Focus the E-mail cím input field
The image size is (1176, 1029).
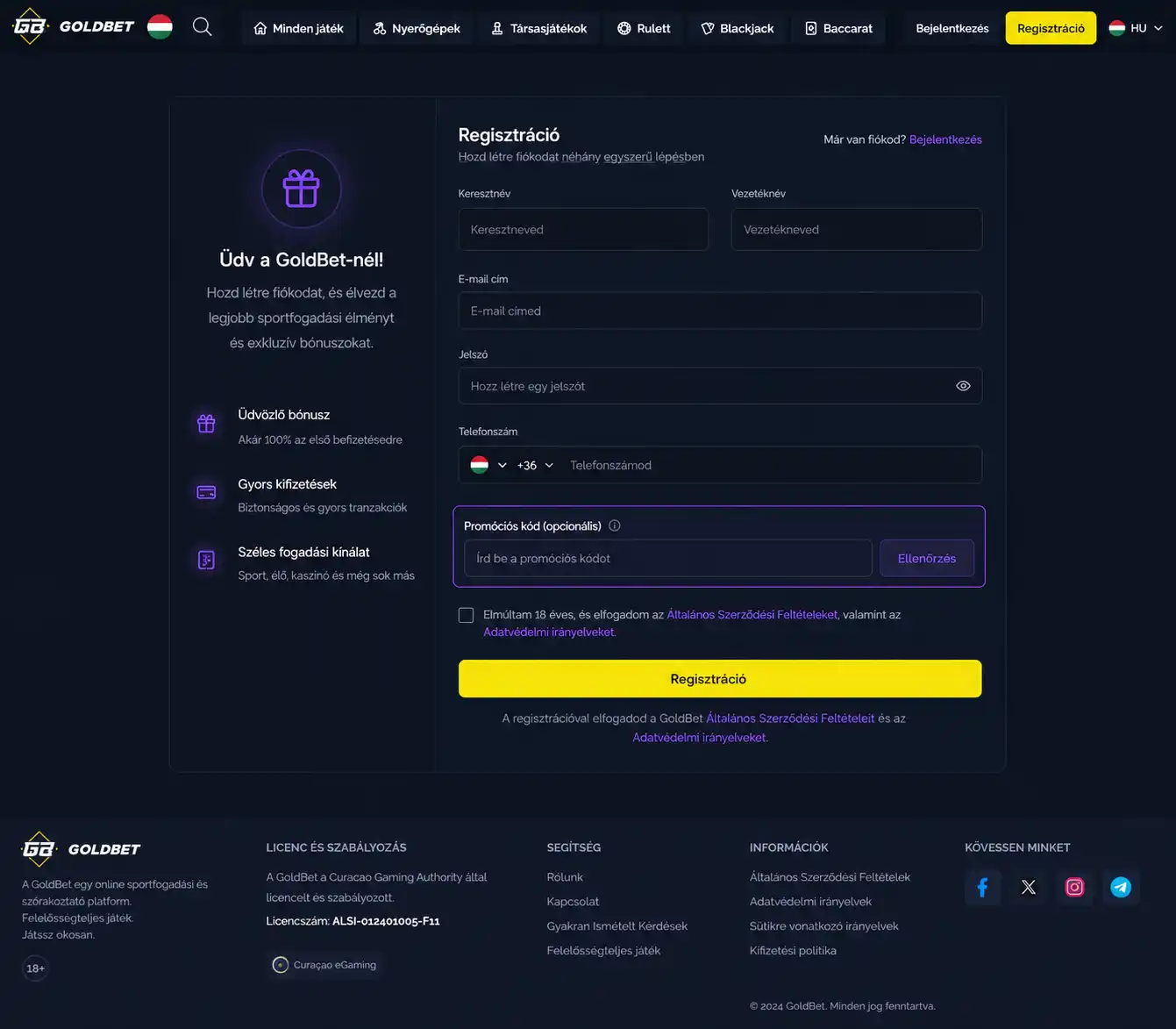coord(720,311)
